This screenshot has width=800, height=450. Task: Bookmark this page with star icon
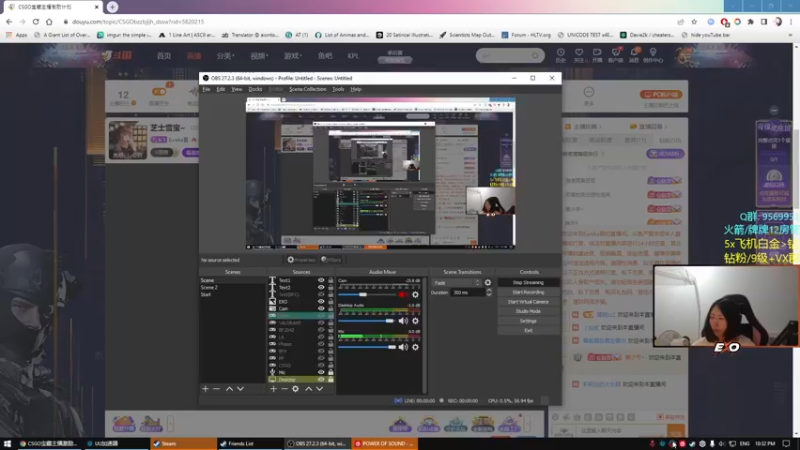(694, 22)
